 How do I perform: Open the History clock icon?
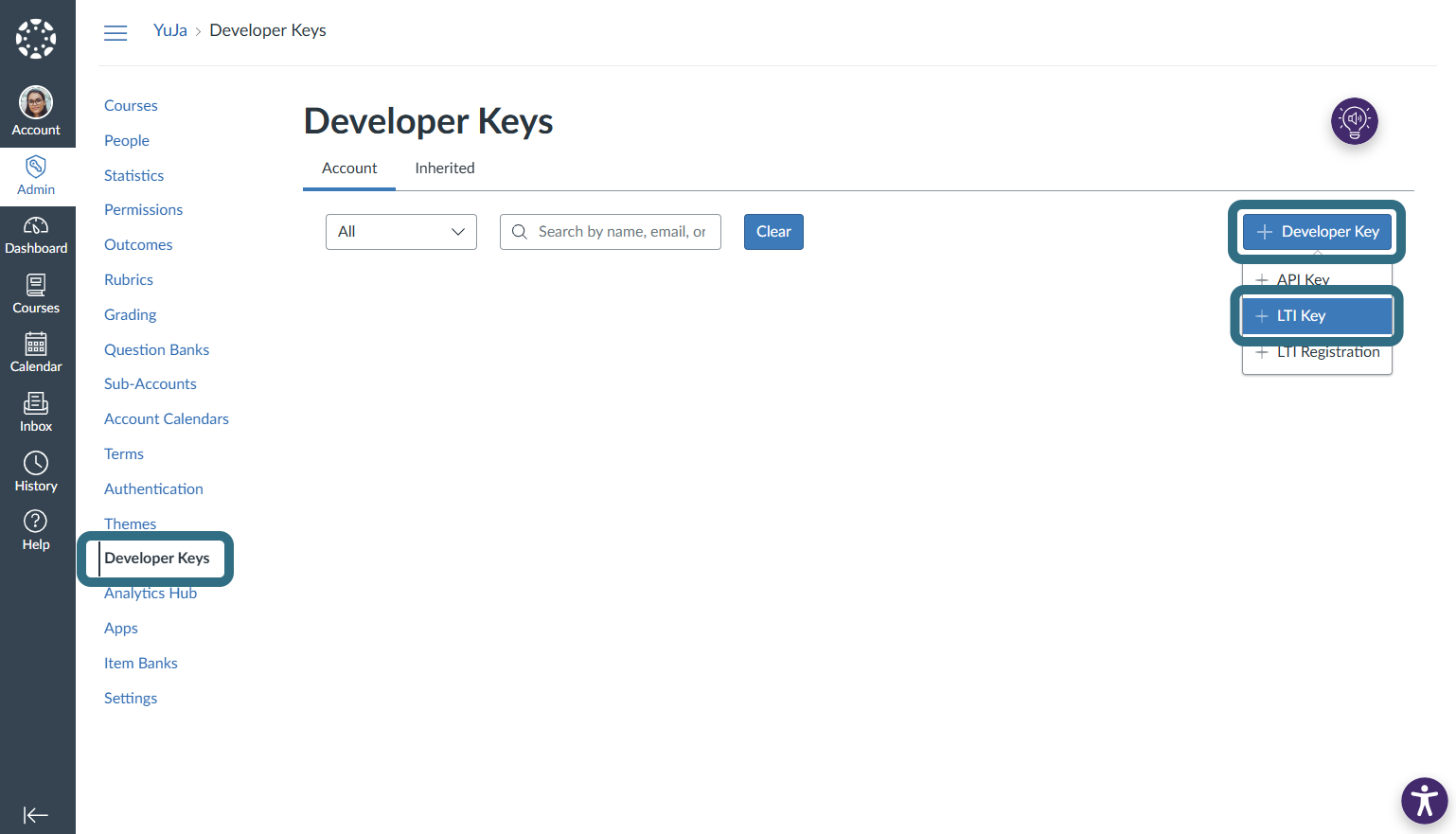(x=36, y=463)
